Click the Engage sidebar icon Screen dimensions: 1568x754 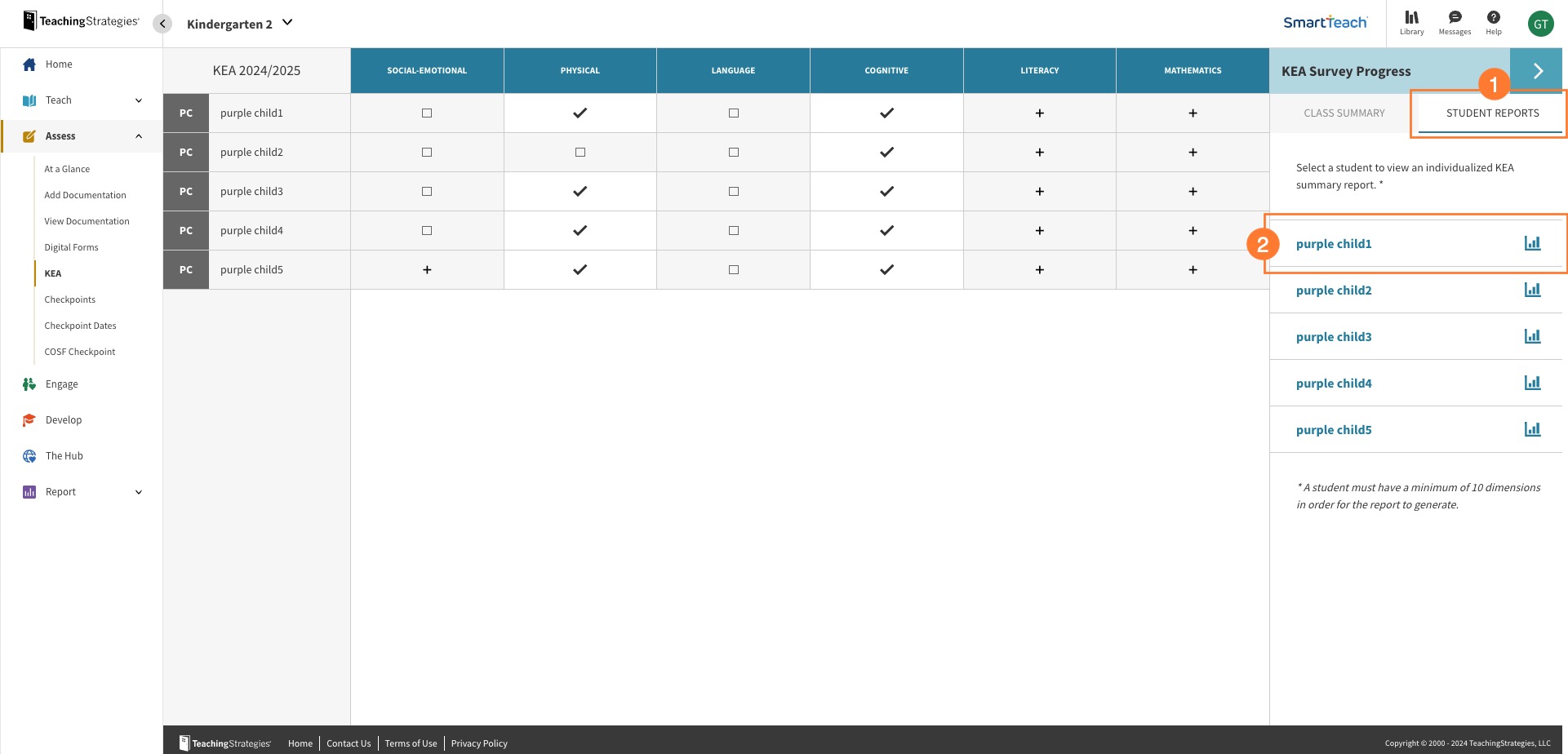point(29,384)
